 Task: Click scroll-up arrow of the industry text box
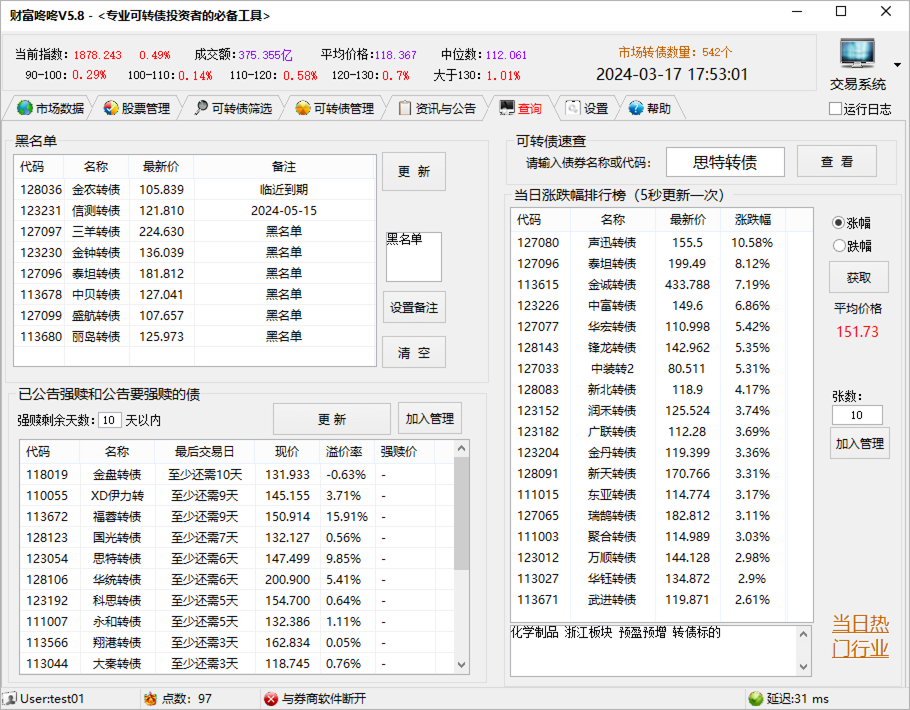(804, 635)
